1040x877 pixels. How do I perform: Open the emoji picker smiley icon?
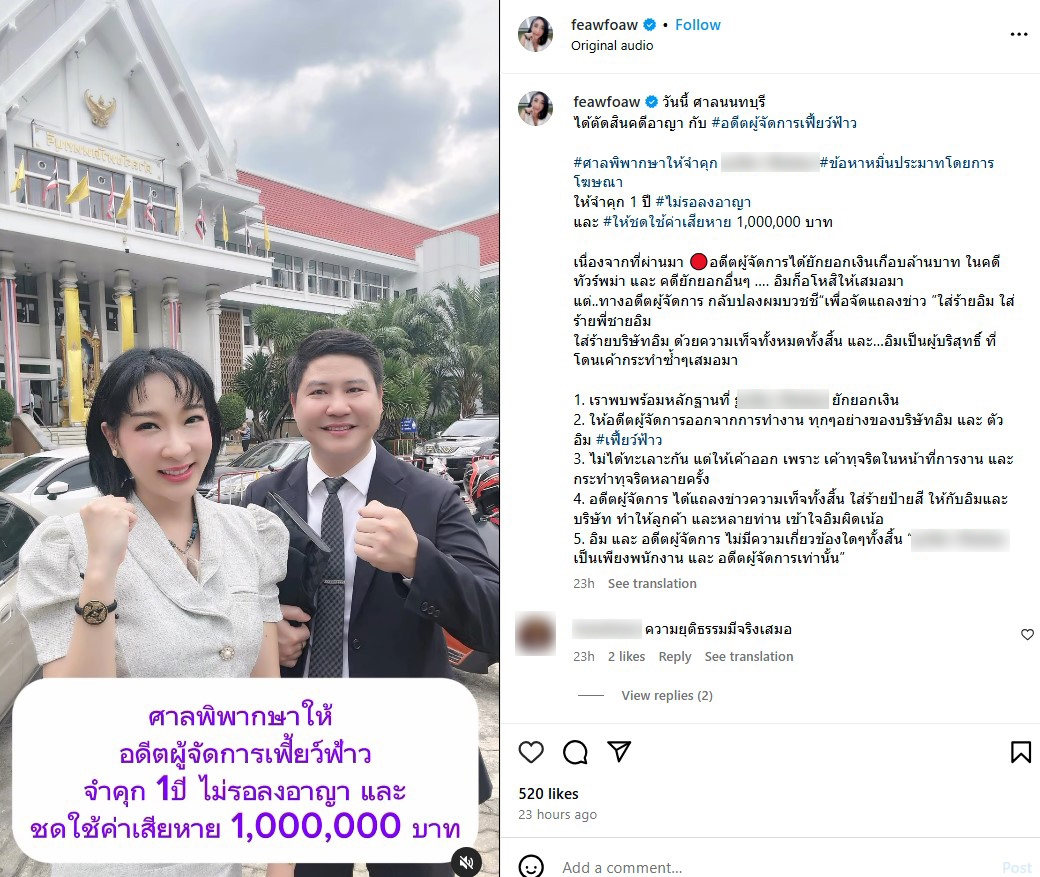coord(531,866)
